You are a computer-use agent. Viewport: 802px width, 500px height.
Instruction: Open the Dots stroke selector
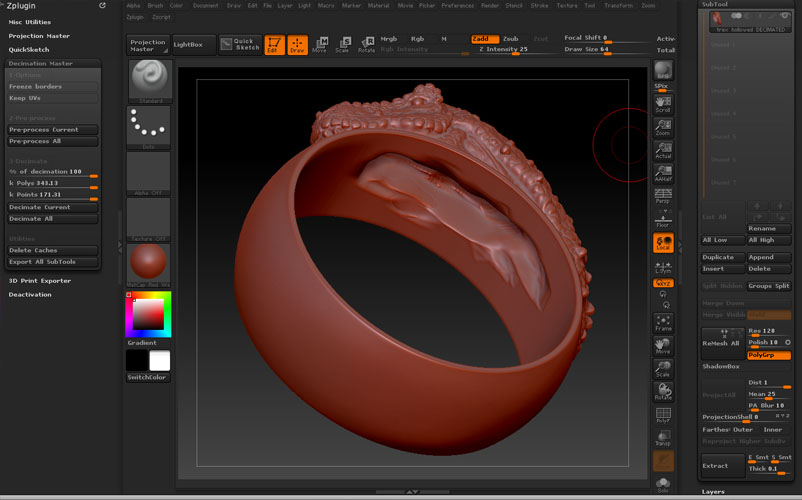click(148, 127)
